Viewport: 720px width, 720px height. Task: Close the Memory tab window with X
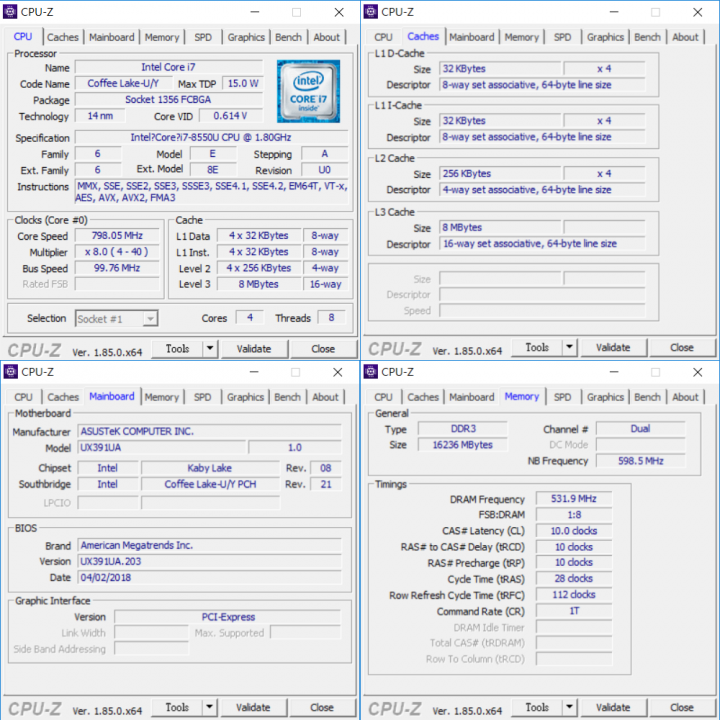pyautogui.click(x=698, y=372)
